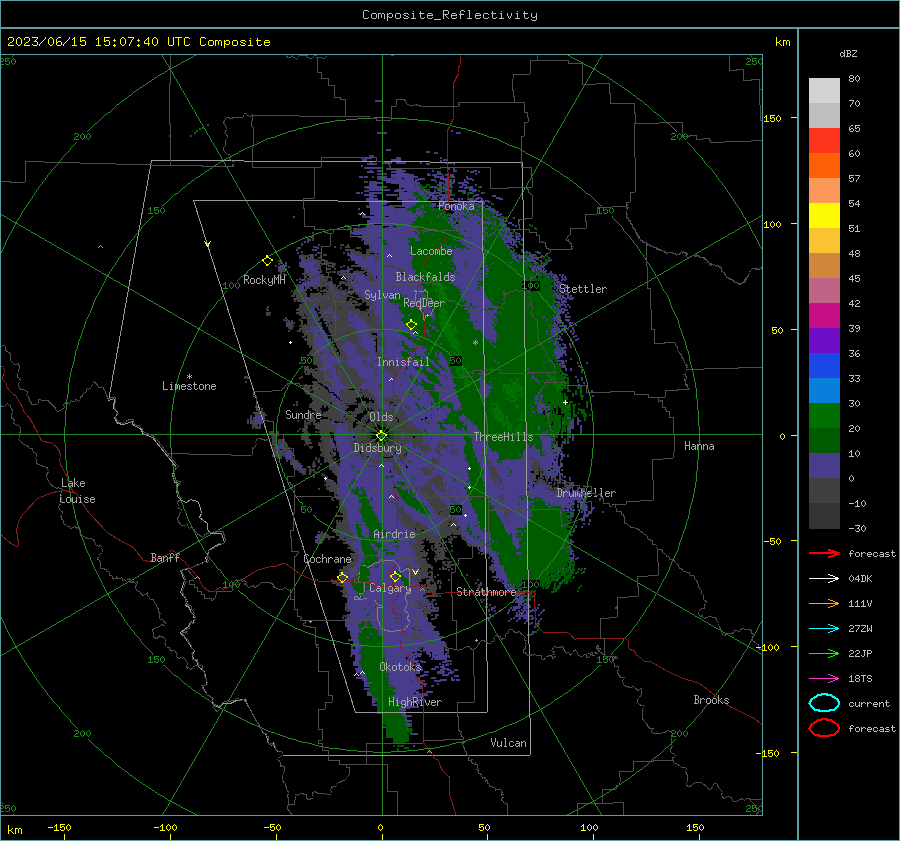Click the Banff town label

(x=165, y=558)
